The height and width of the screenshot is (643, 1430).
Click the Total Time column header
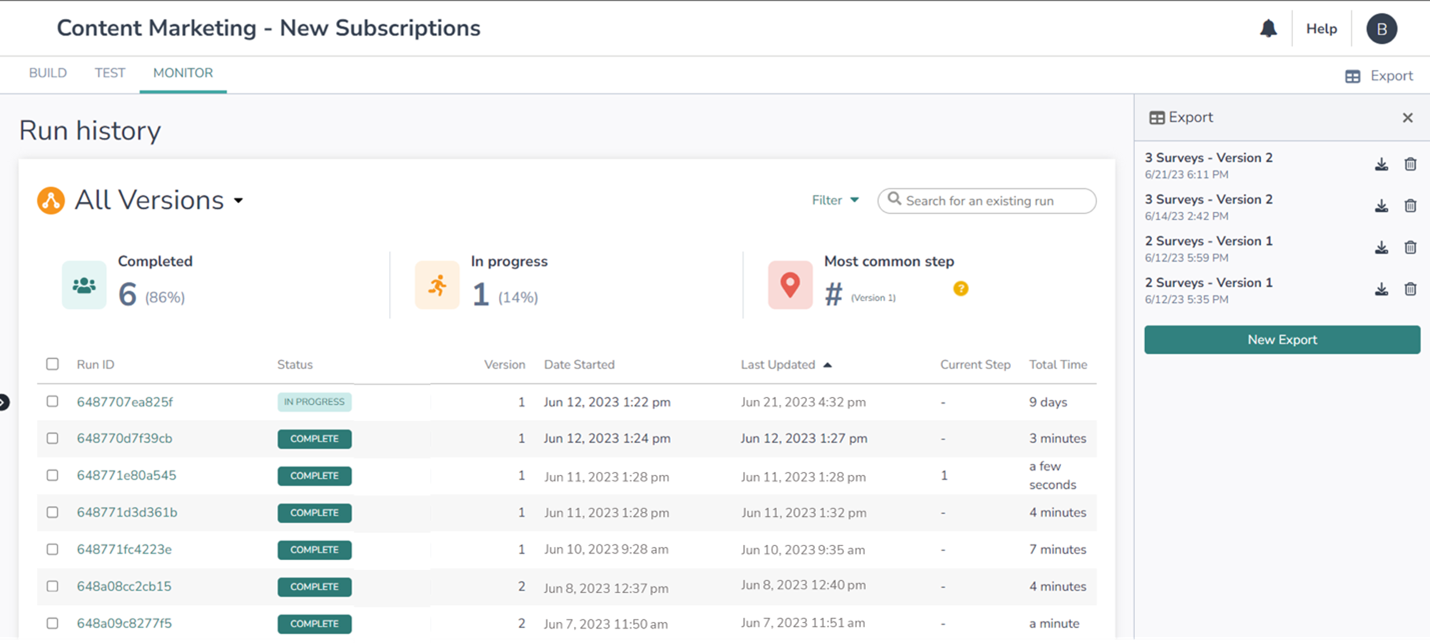coord(1058,365)
